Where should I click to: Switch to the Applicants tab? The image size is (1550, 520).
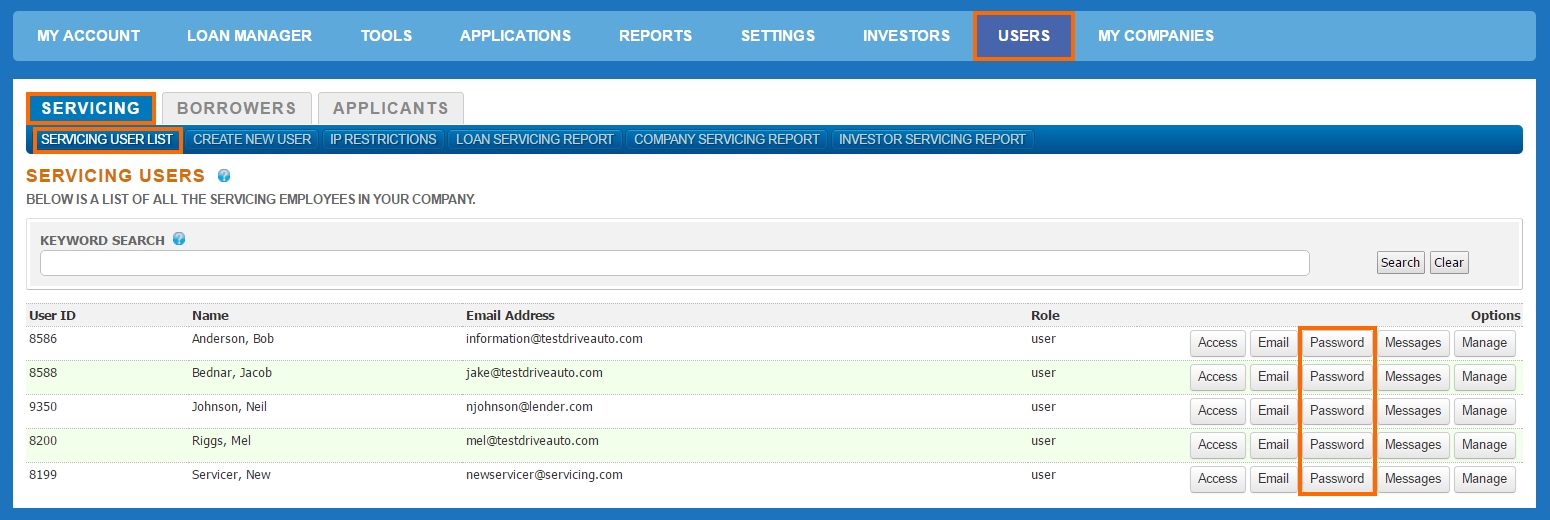[391, 108]
